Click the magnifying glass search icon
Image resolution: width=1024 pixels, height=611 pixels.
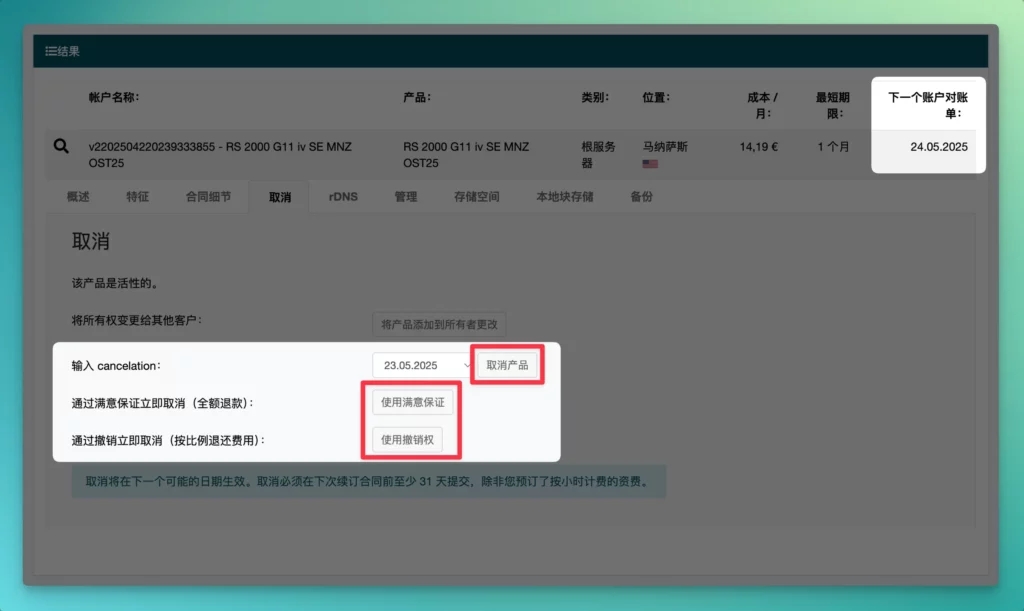62,146
